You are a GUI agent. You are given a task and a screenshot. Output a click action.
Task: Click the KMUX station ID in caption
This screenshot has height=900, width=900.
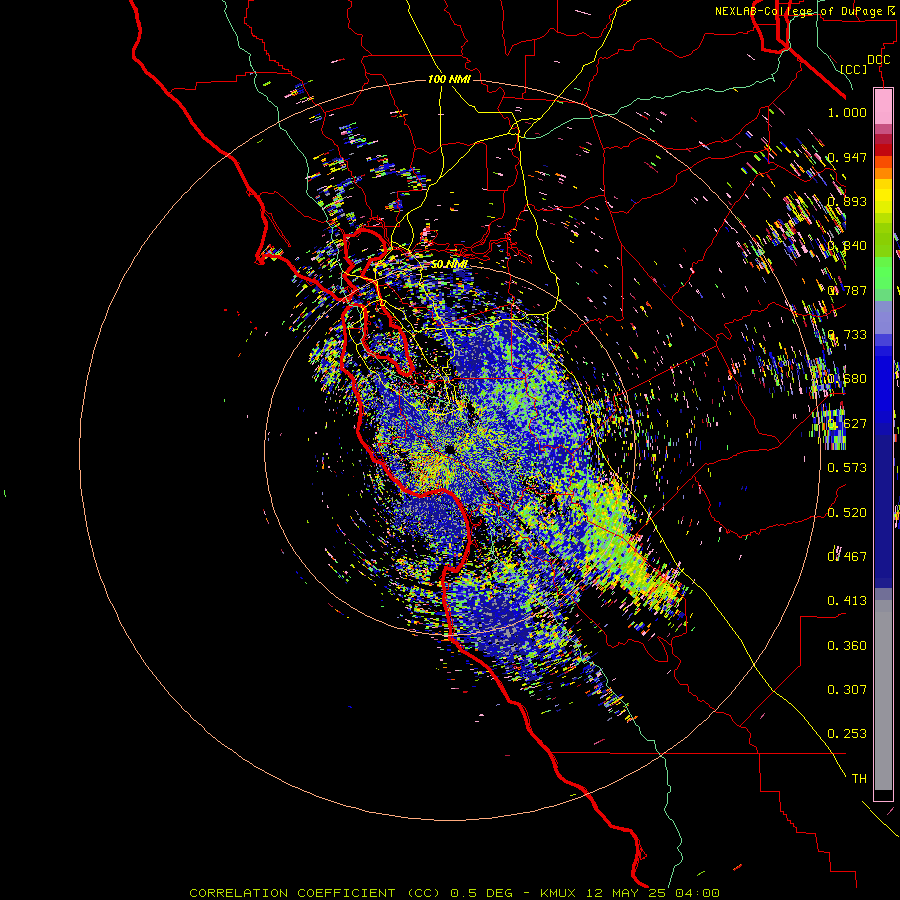(557, 893)
